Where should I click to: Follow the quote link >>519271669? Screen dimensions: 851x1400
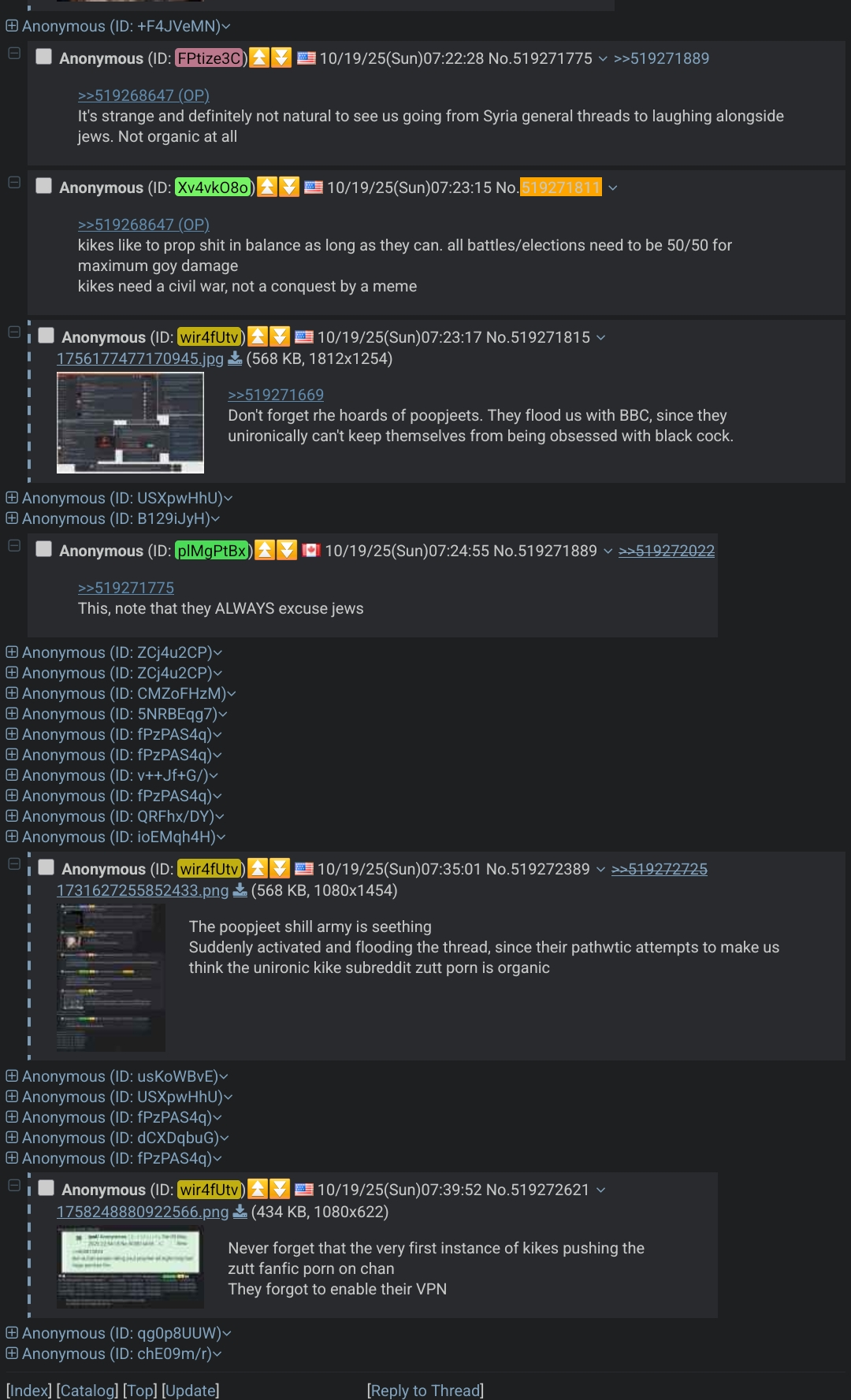(x=276, y=395)
